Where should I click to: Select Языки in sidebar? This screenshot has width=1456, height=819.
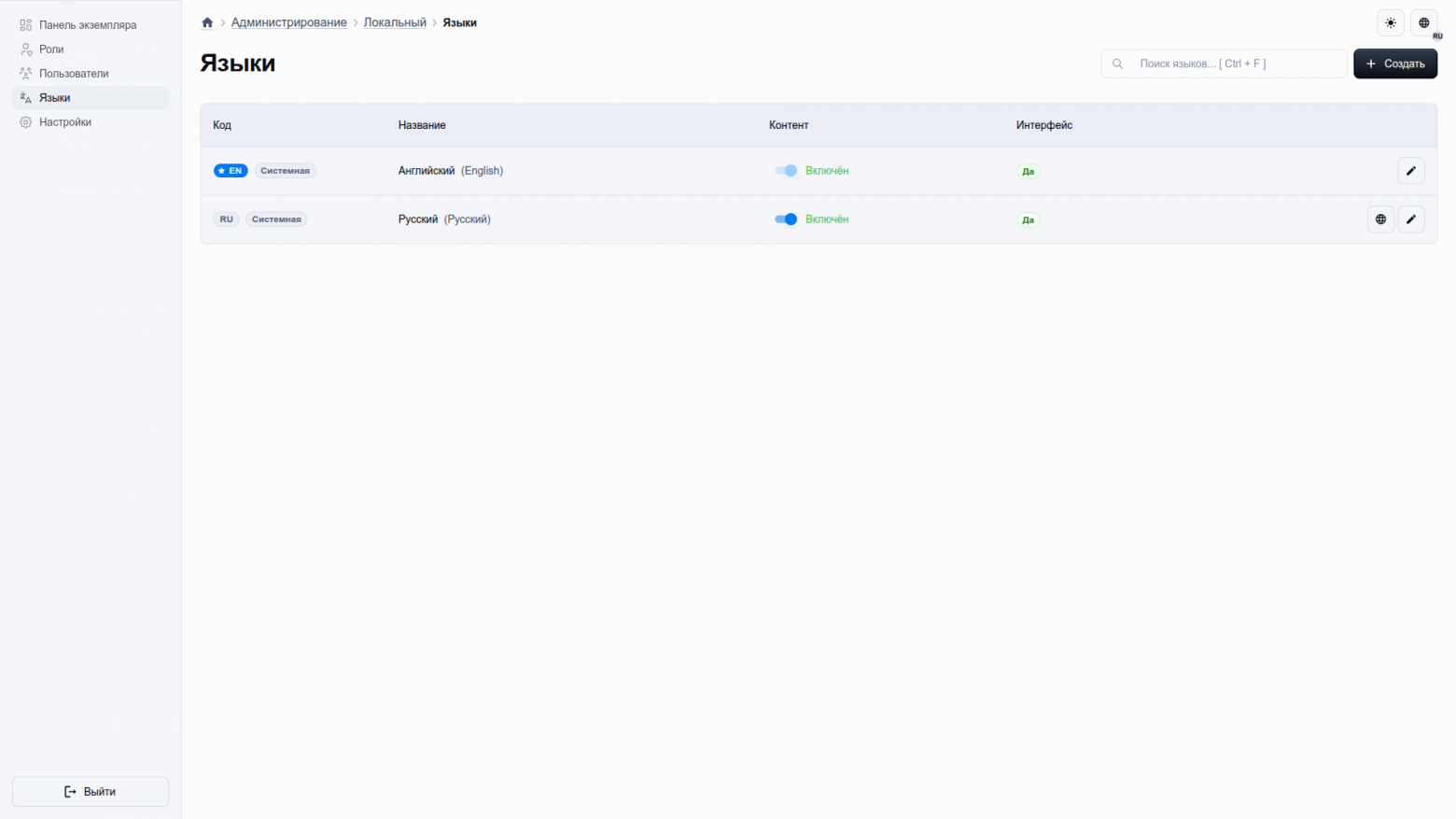(x=55, y=98)
